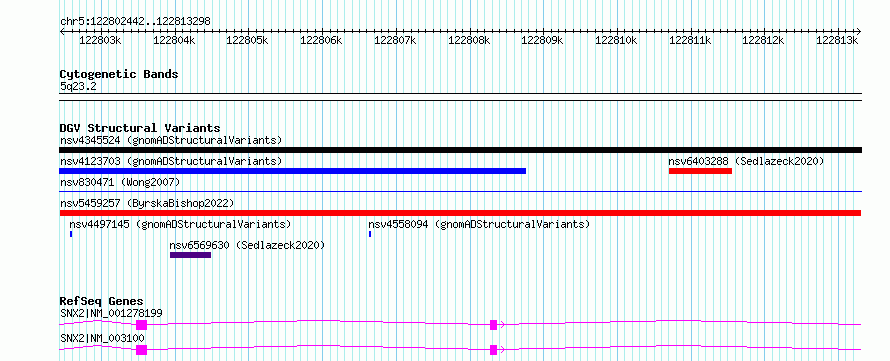Click the DGV Structural Variants track title
Screen dimensions: 890x361
pyautogui.click(x=140, y=128)
